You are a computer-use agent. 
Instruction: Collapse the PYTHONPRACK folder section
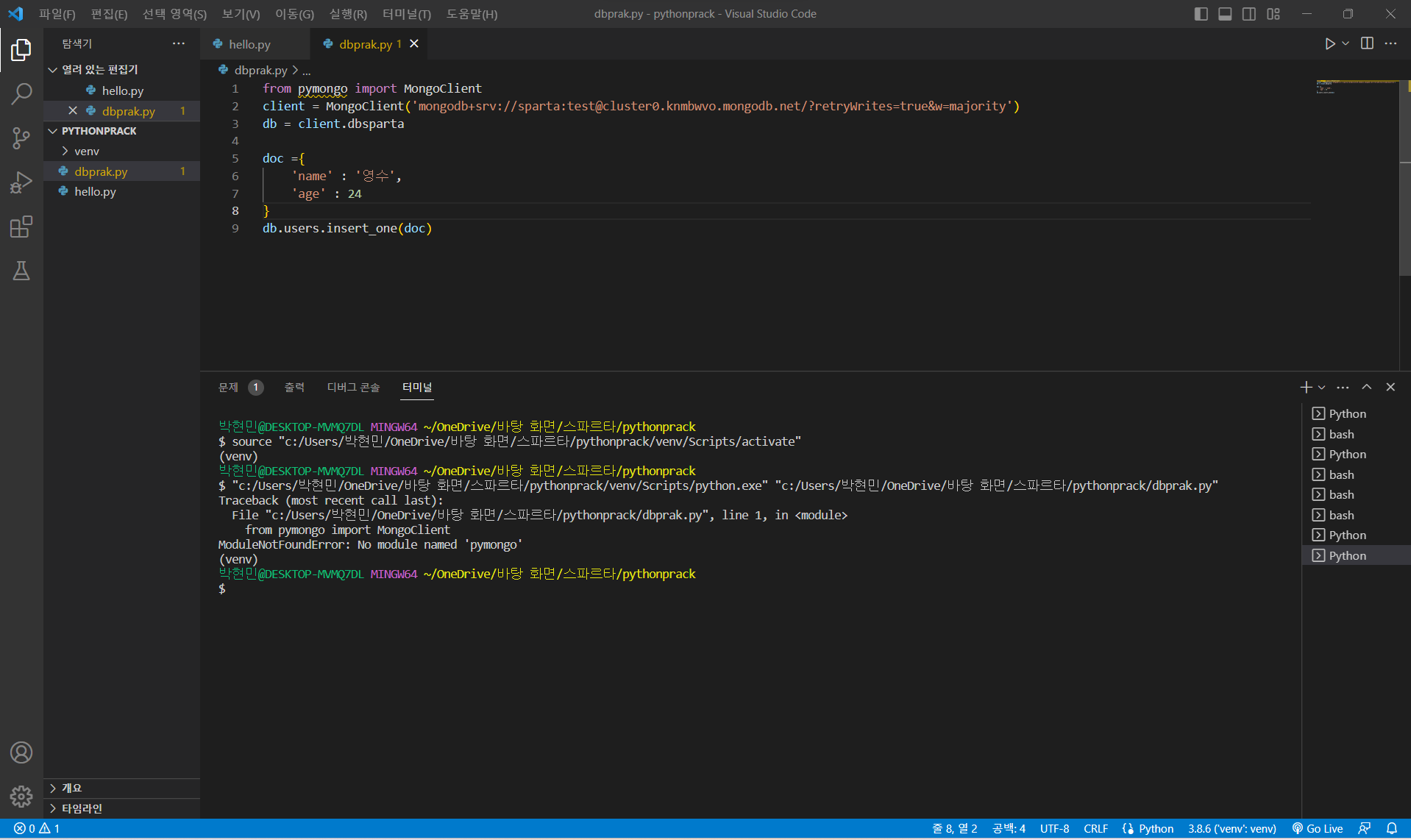pyautogui.click(x=121, y=131)
